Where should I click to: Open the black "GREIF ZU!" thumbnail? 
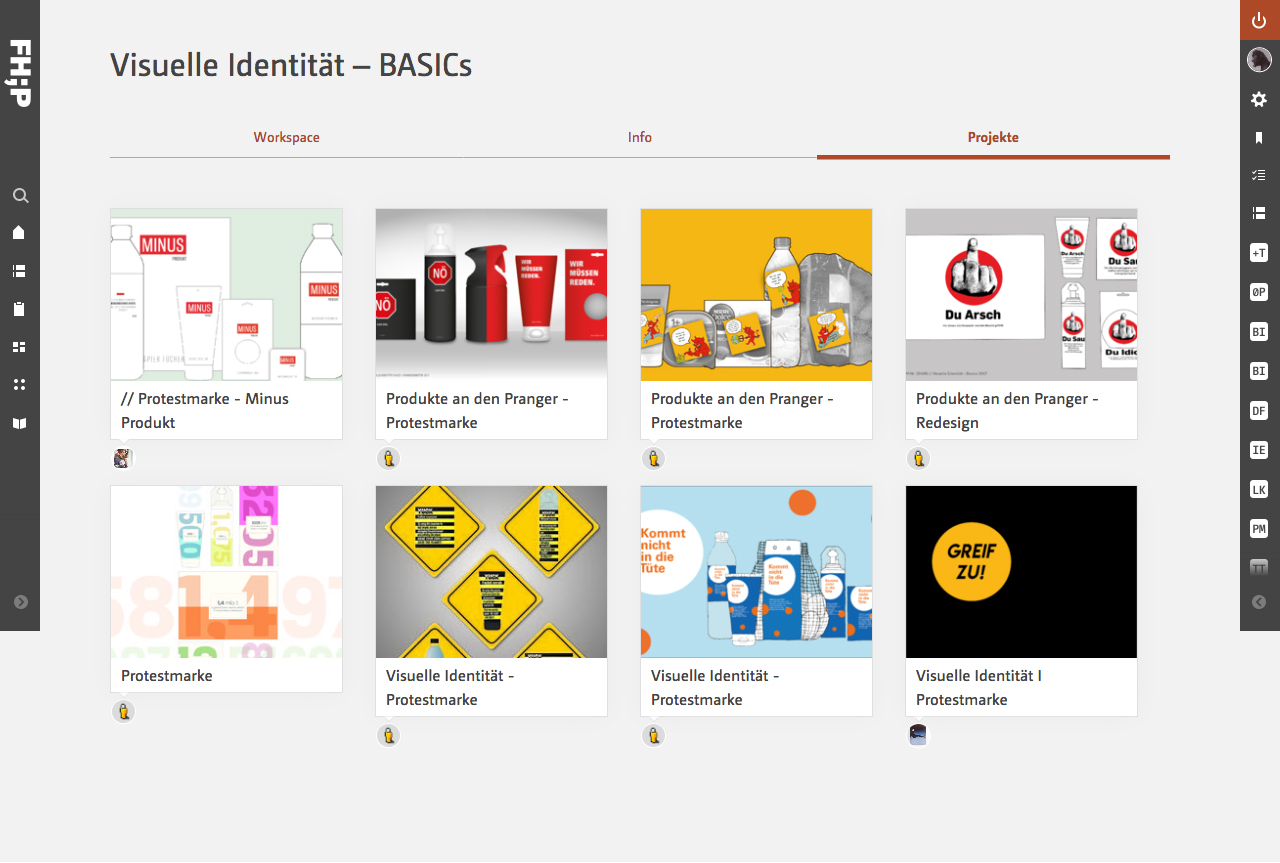[1021, 572]
